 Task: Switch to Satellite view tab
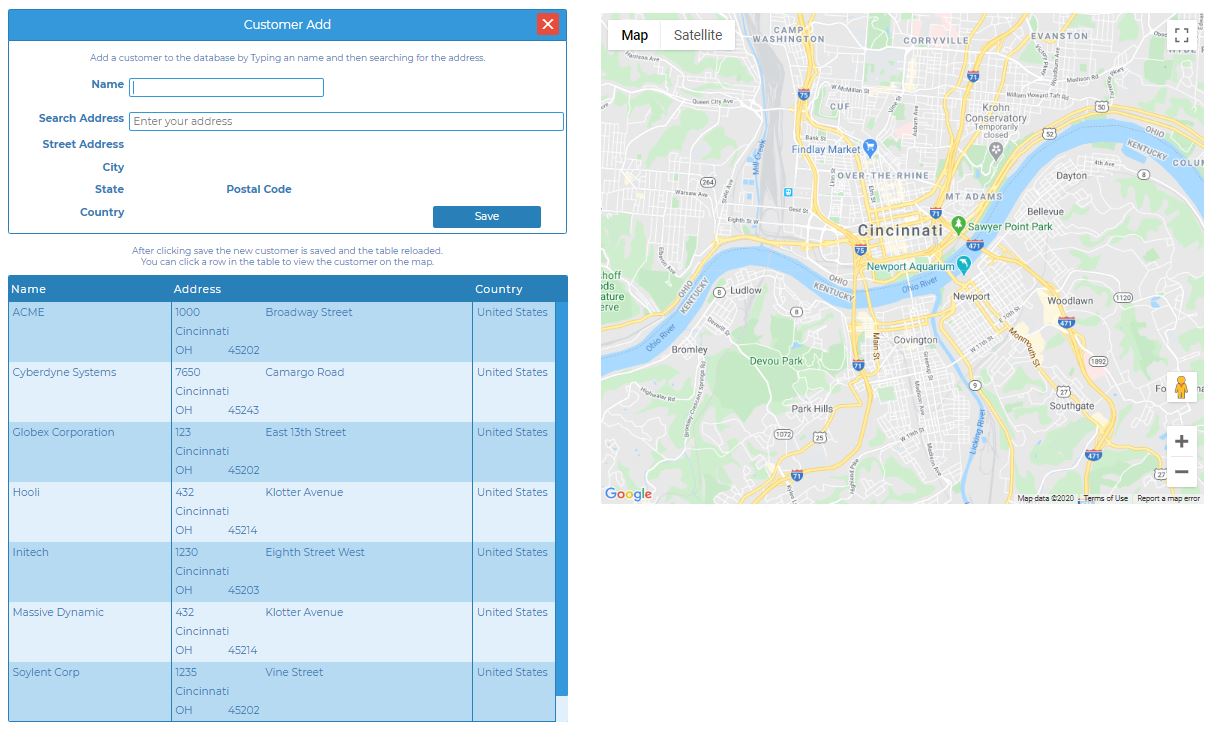coord(698,35)
